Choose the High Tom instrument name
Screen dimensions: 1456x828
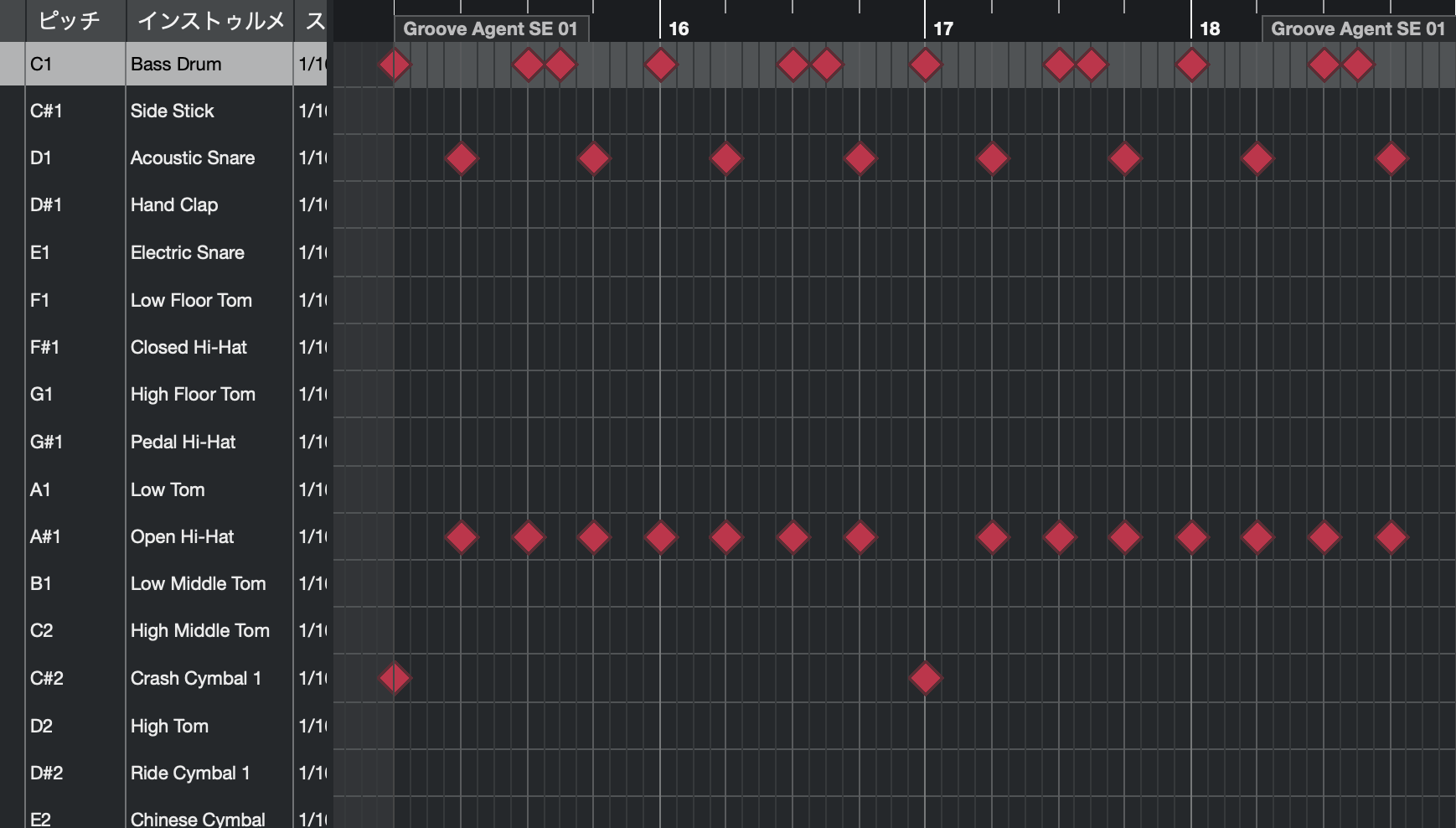coord(169,726)
